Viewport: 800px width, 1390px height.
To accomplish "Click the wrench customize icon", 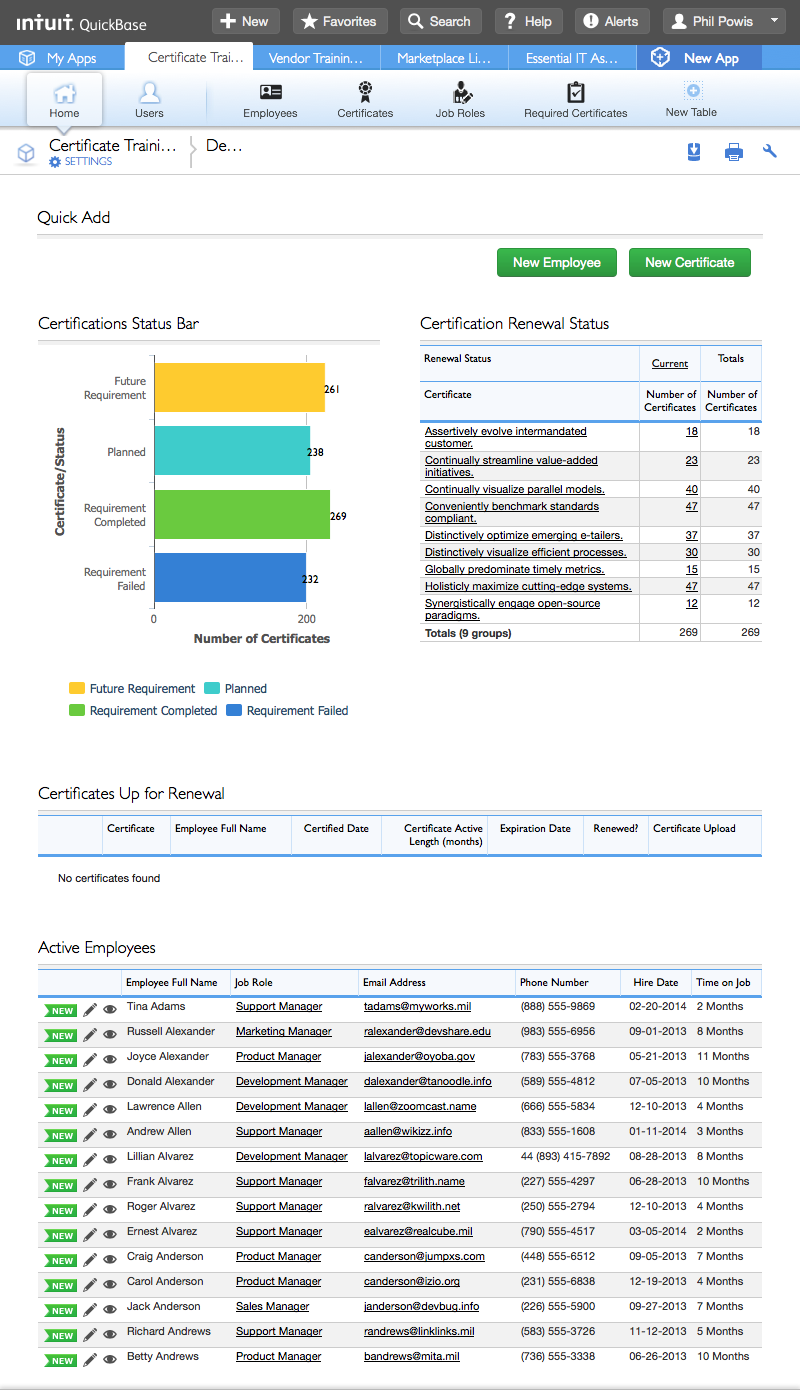I will [769, 152].
